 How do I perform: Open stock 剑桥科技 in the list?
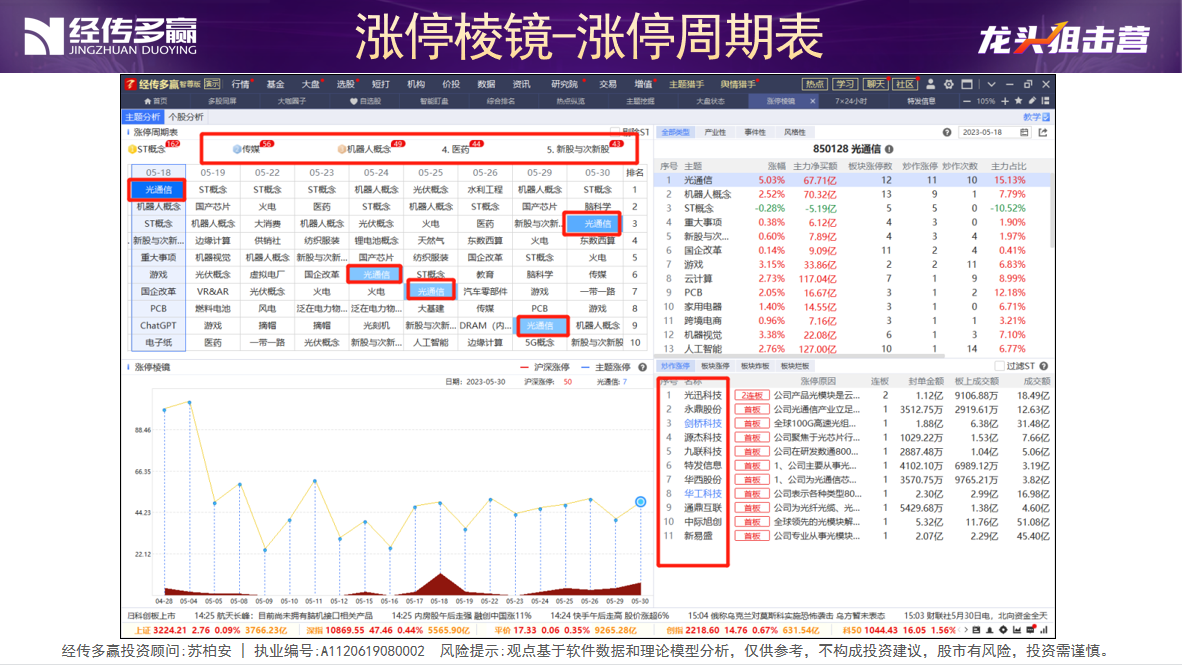coord(703,424)
